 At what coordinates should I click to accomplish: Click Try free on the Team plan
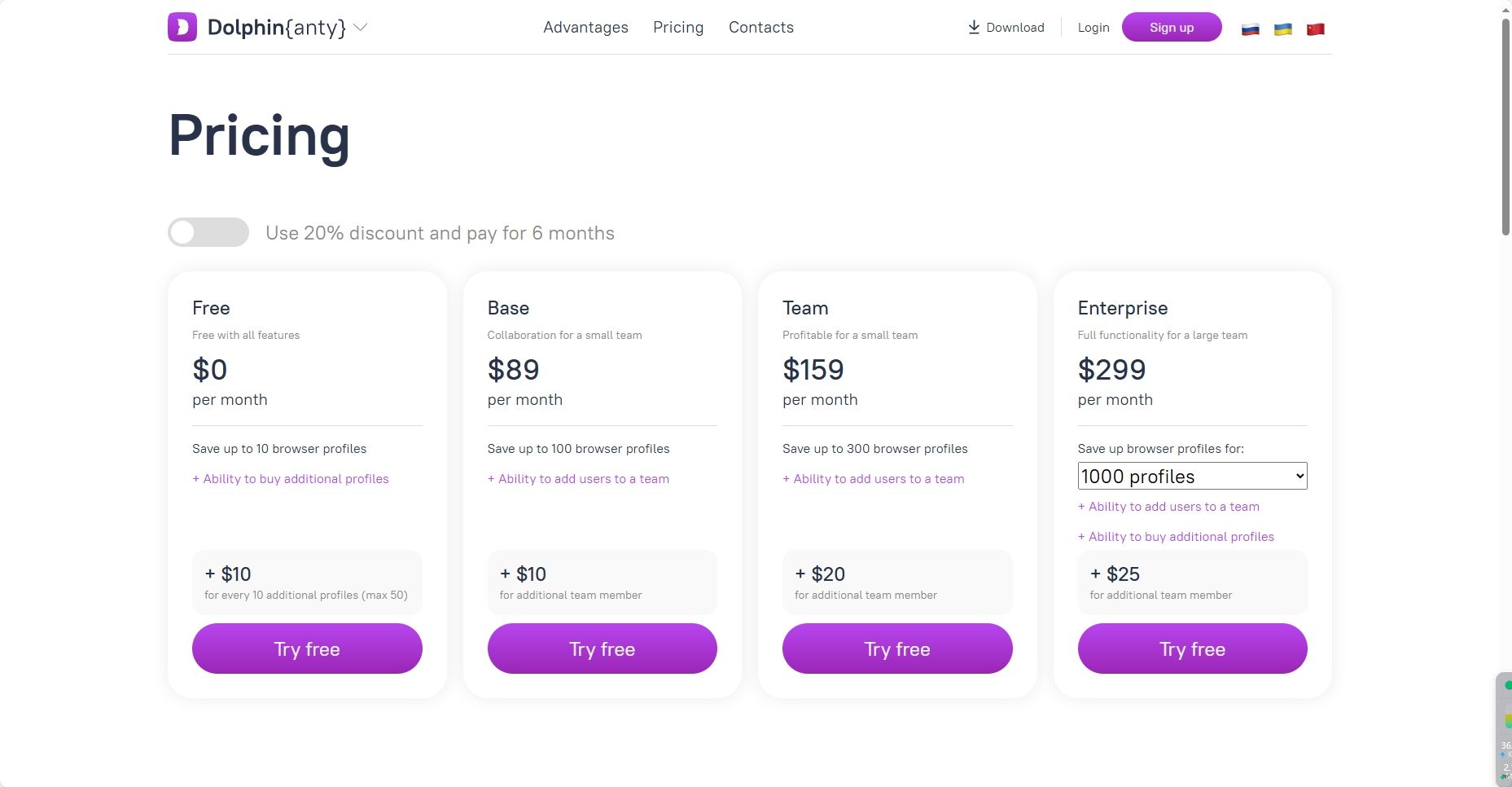coord(896,649)
